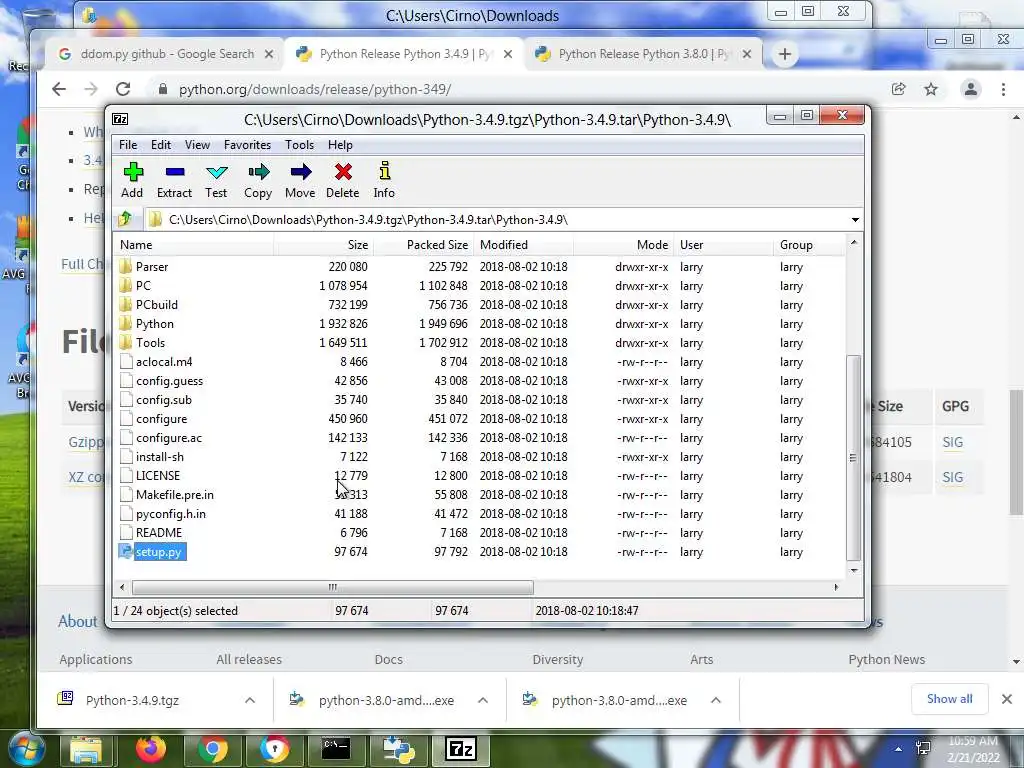Open Firefox from the taskbar
The height and width of the screenshot is (768, 1024).
point(151,749)
